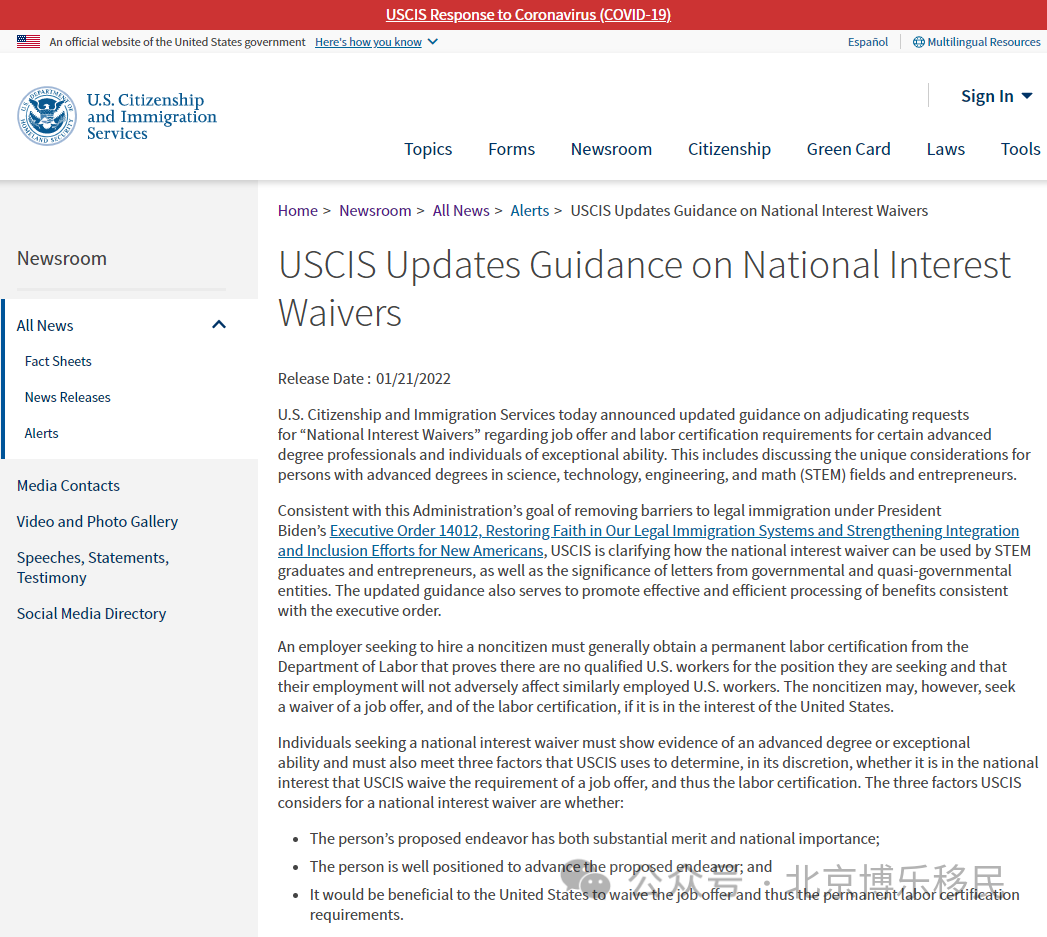Click the official website of US government text
Viewport: 1047px width, 937px height.
tap(177, 42)
